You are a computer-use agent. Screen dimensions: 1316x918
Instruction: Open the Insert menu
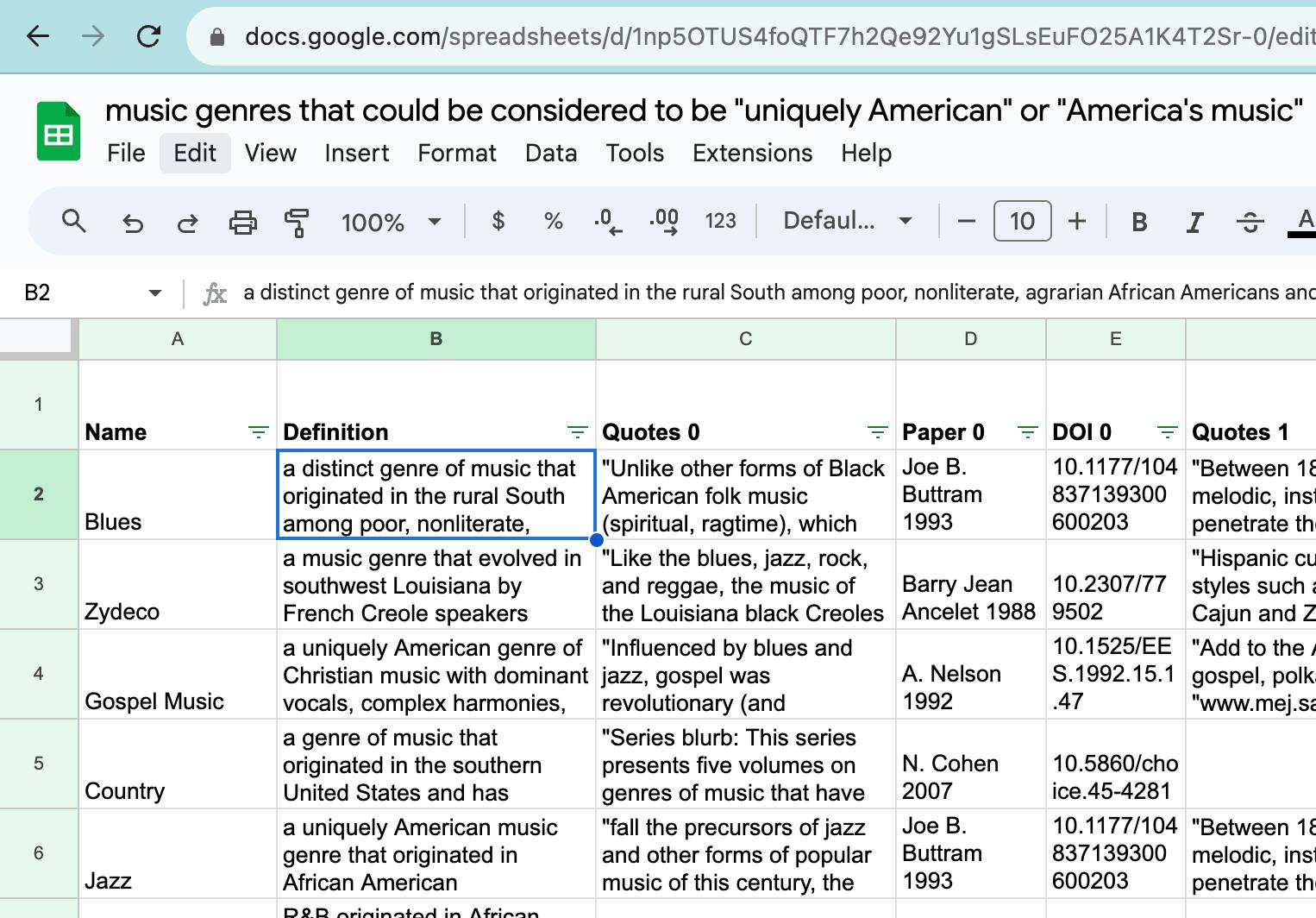356,153
